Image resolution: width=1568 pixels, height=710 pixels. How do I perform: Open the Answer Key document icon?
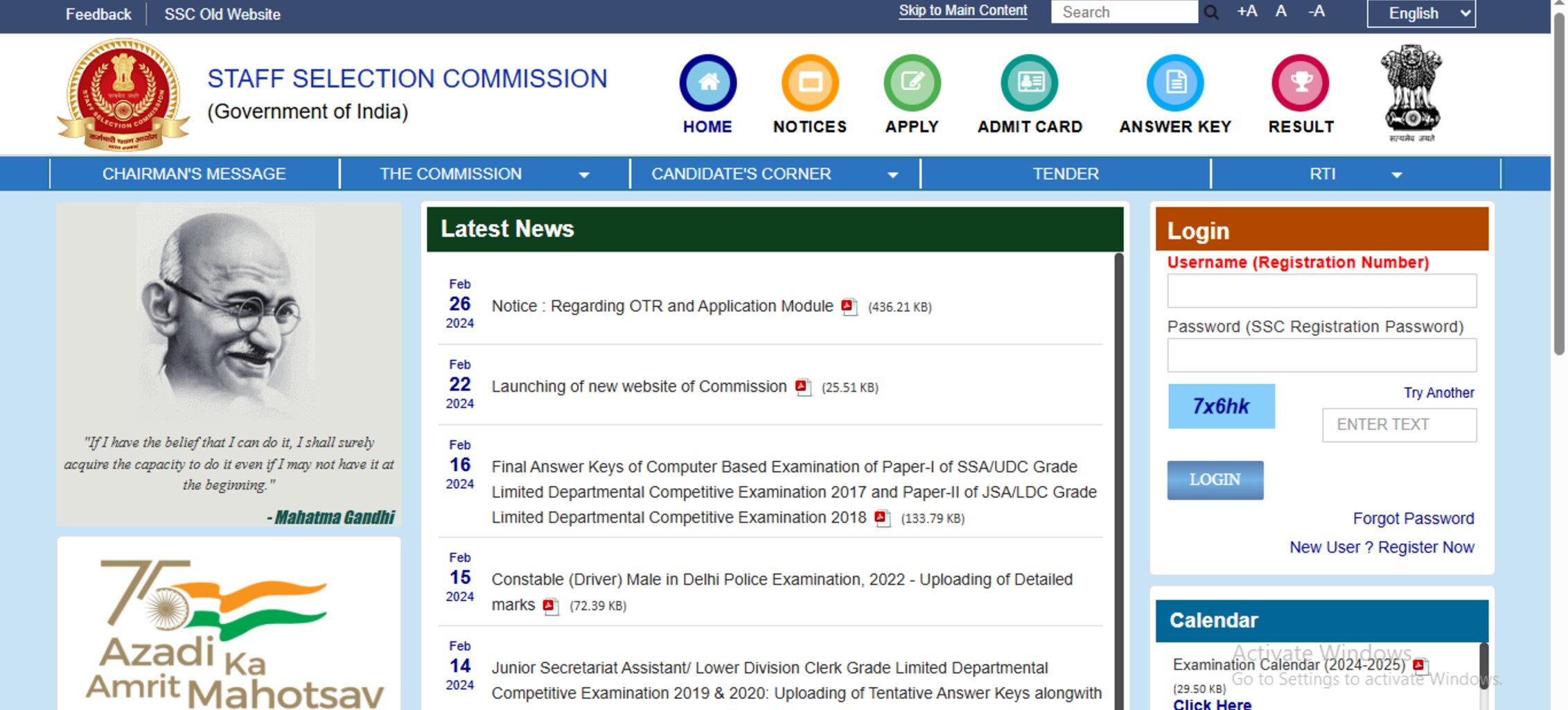(1175, 83)
